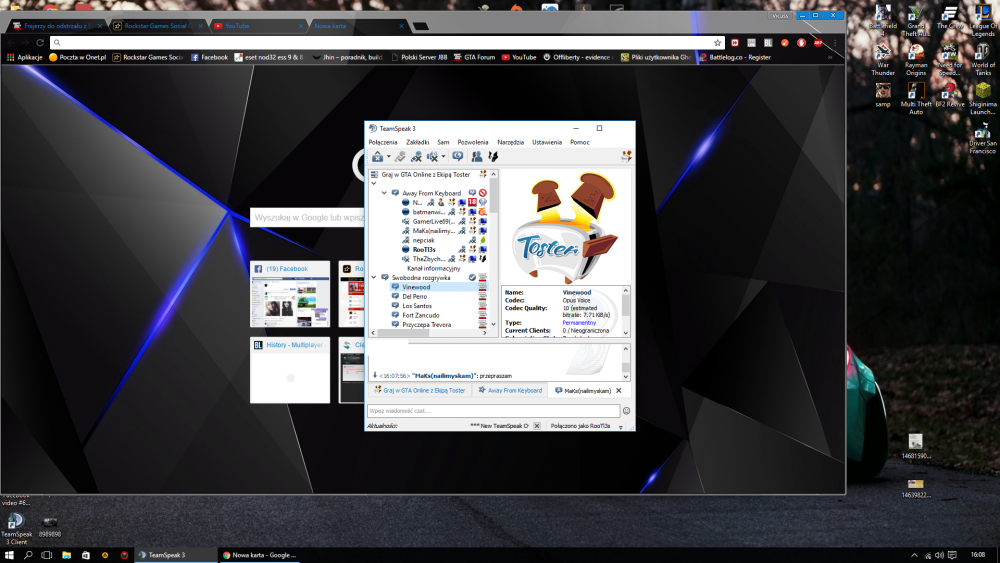
Task: Open the GTA Forum bookmark
Action: tap(474, 57)
